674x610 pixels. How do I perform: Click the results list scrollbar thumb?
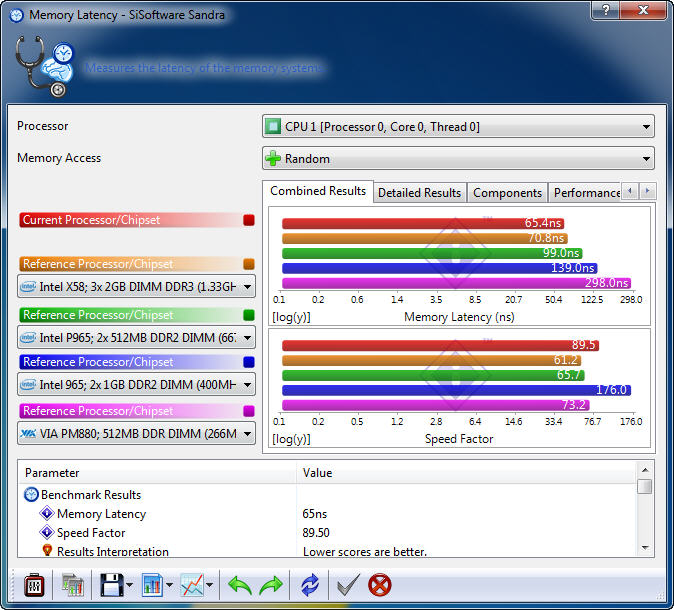(645, 487)
